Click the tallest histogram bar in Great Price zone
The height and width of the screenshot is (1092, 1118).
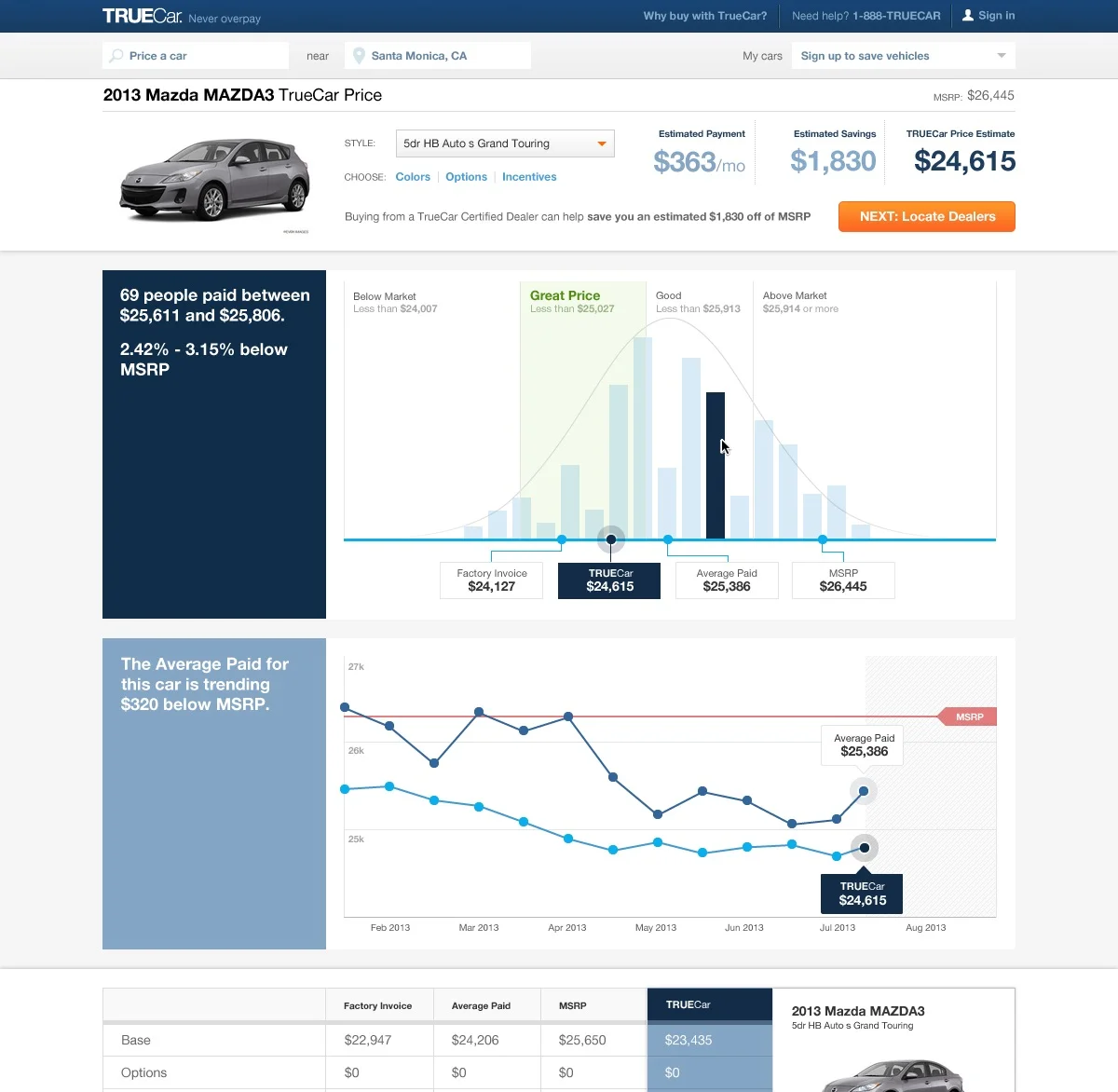643,438
